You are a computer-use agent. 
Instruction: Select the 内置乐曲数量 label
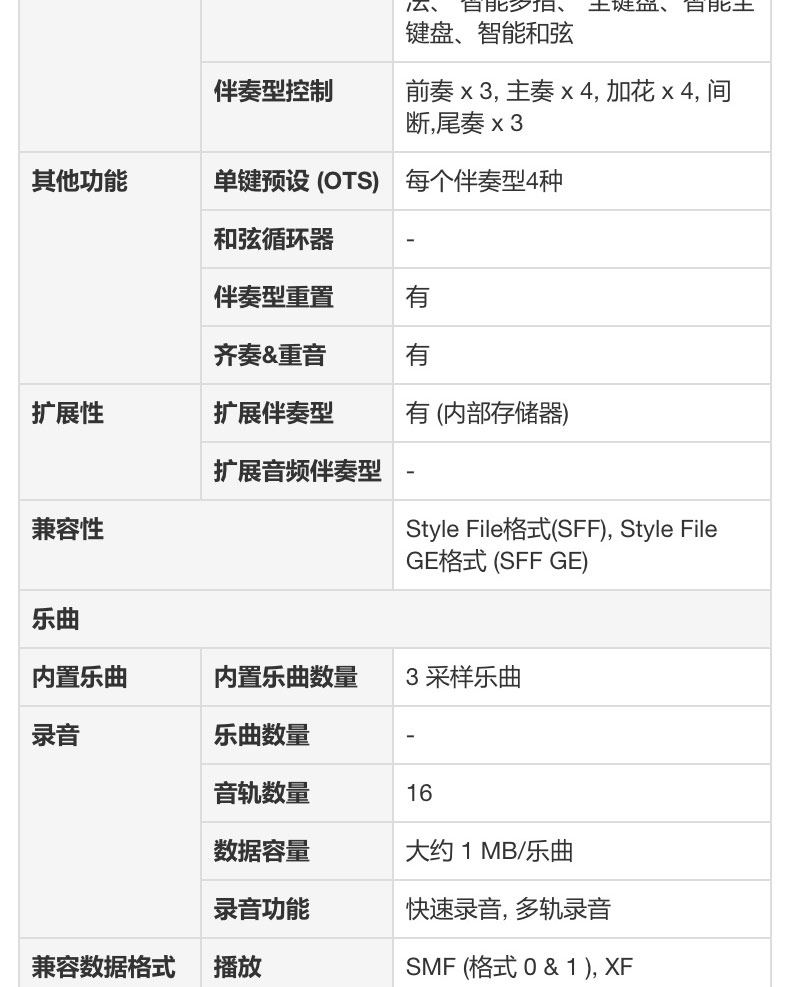coord(285,678)
